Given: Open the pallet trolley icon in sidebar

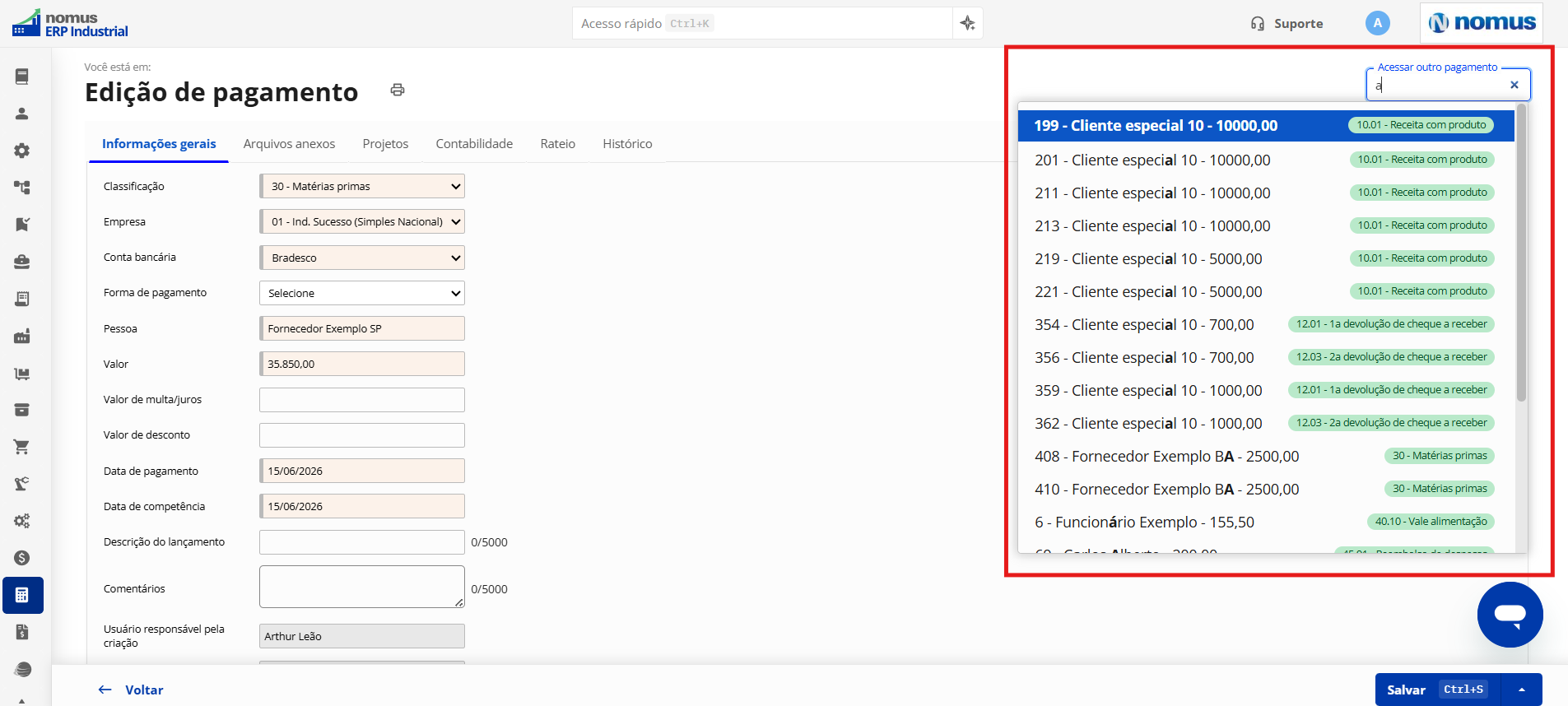Looking at the screenshot, I should click(x=22, y=373).
